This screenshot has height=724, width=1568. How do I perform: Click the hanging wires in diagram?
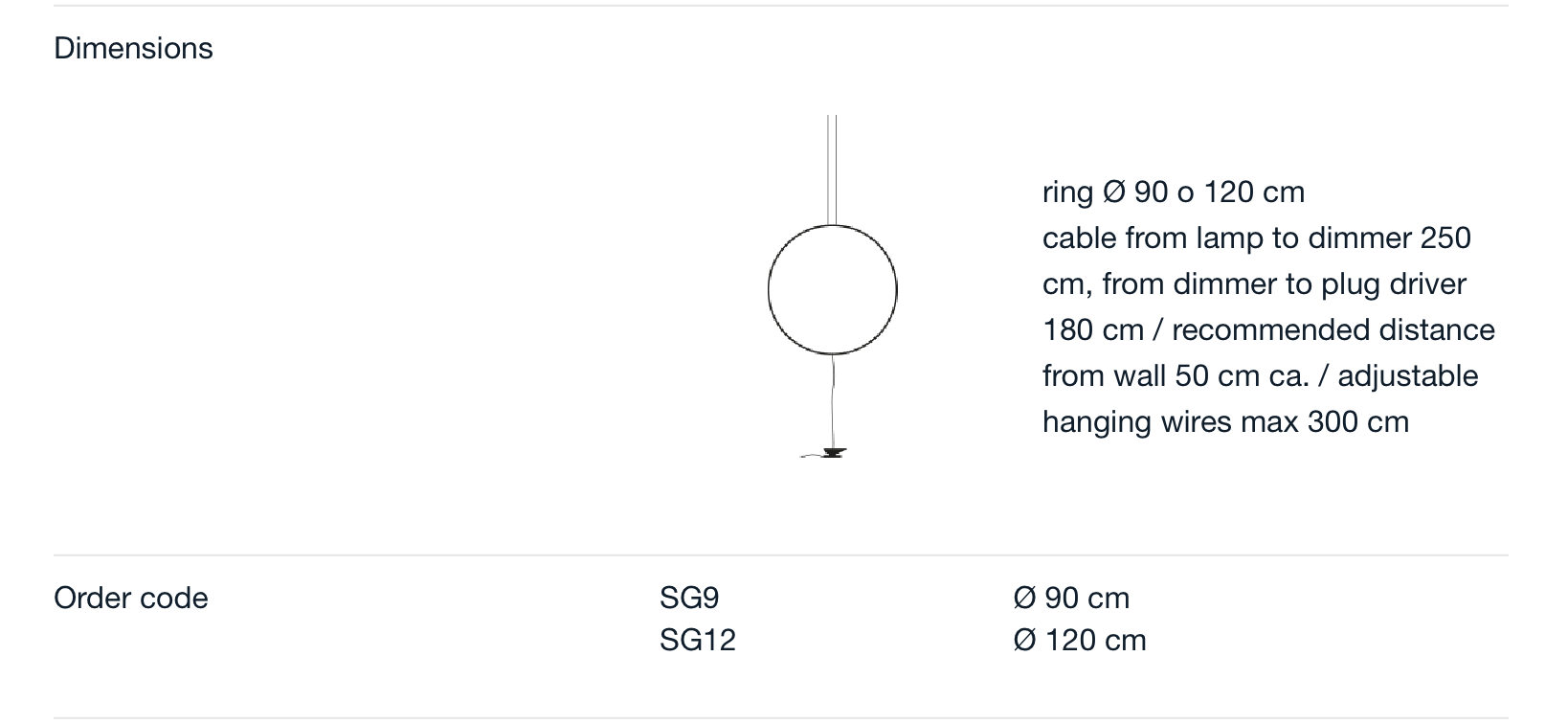pyautogui.click(x=832, y=170)
